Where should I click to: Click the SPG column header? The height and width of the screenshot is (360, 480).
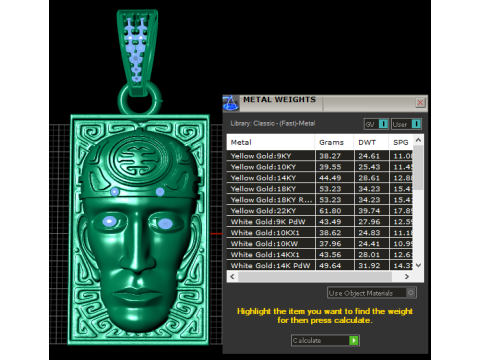tap(401, 142)
